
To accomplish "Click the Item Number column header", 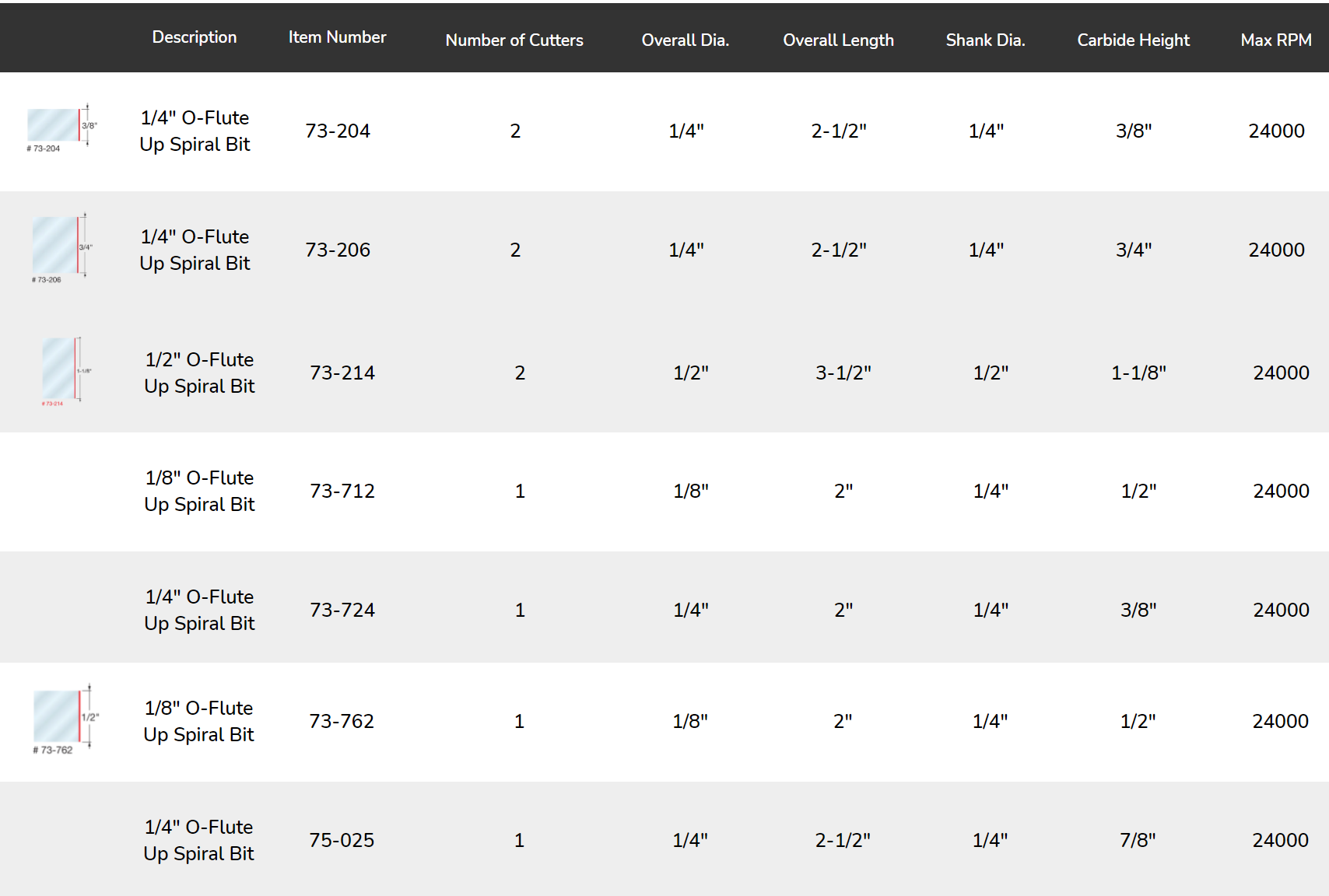I will pyautogui.click(x=337, y=37).
